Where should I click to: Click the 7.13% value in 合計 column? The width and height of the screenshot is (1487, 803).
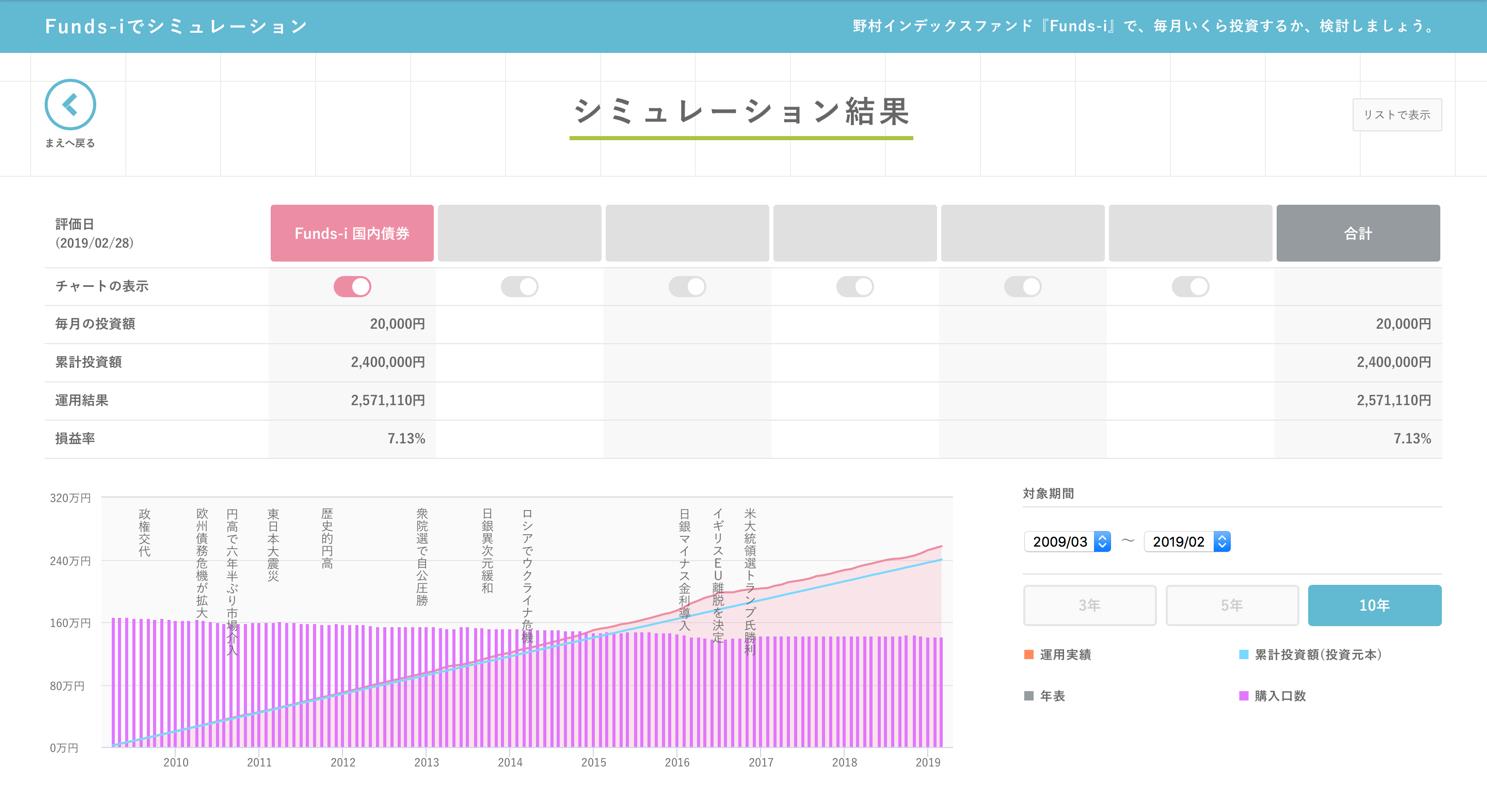pos(1412,438)
